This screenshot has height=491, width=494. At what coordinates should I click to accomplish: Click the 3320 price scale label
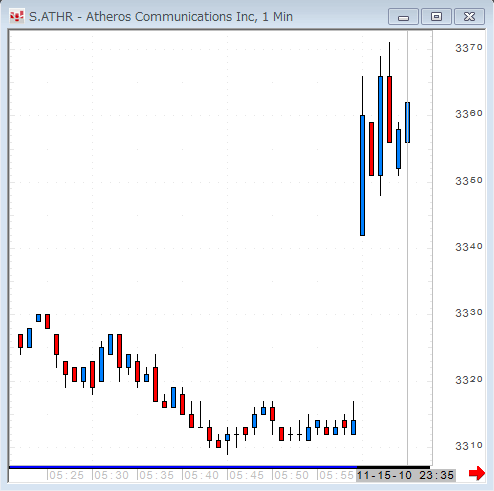[x=469, y=379]
